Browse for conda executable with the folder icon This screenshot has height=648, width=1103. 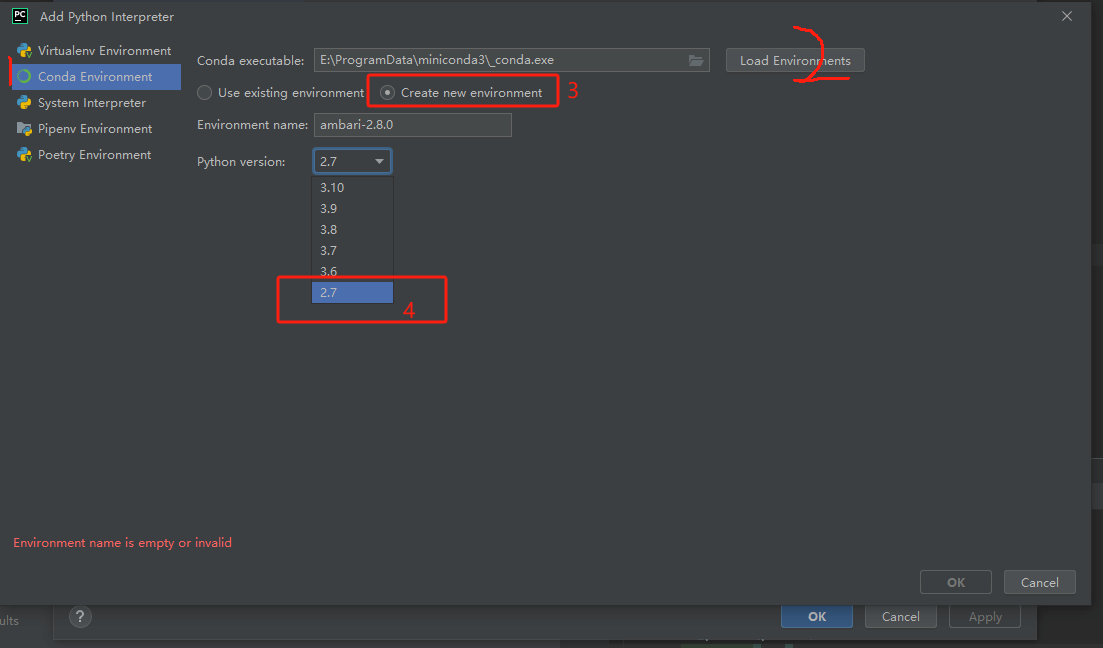pos(696,61)
